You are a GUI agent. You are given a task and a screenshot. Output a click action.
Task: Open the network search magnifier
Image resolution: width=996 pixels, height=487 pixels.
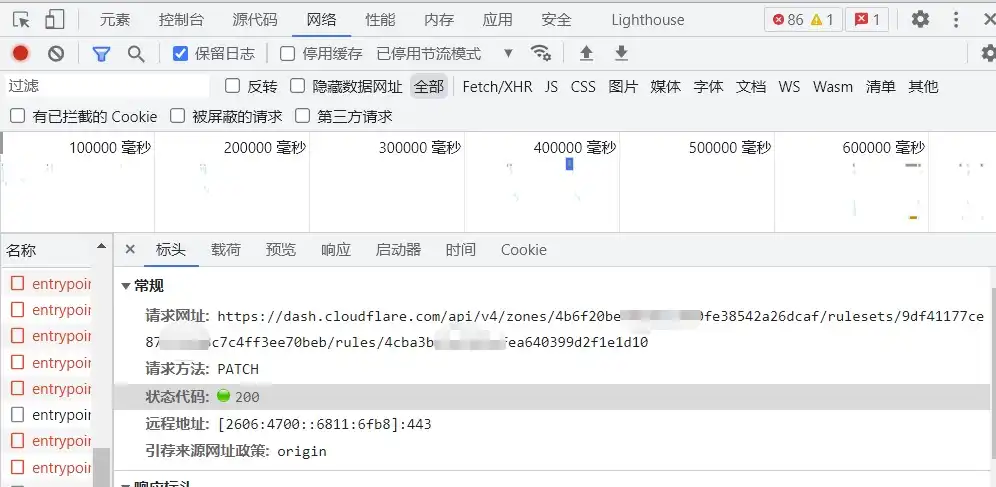point(136,54)
